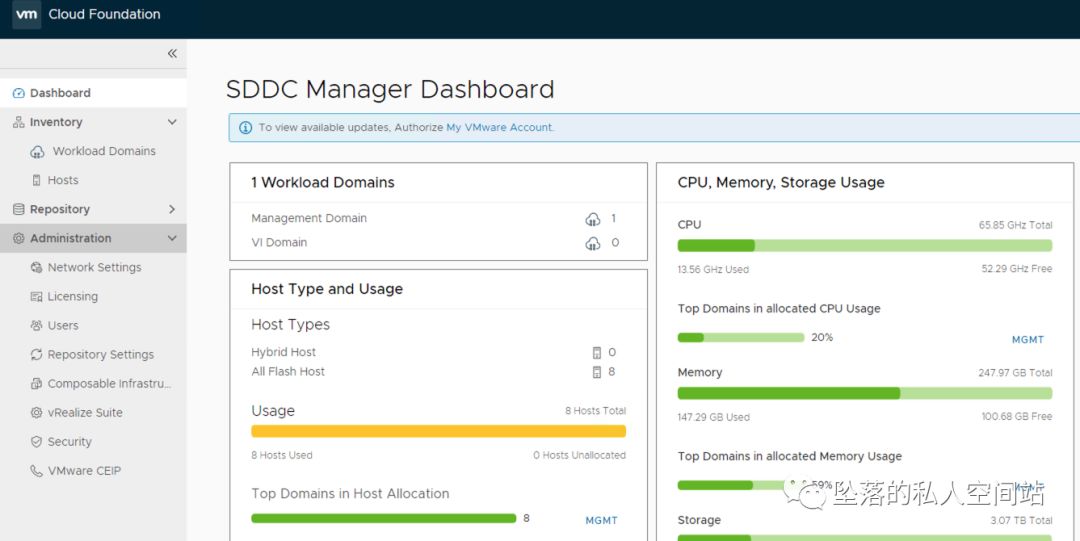The width and height of the screenshot is (1080, 541).
Task: Click the Security shield icon in sidebar
Action: tap(37, 442)
